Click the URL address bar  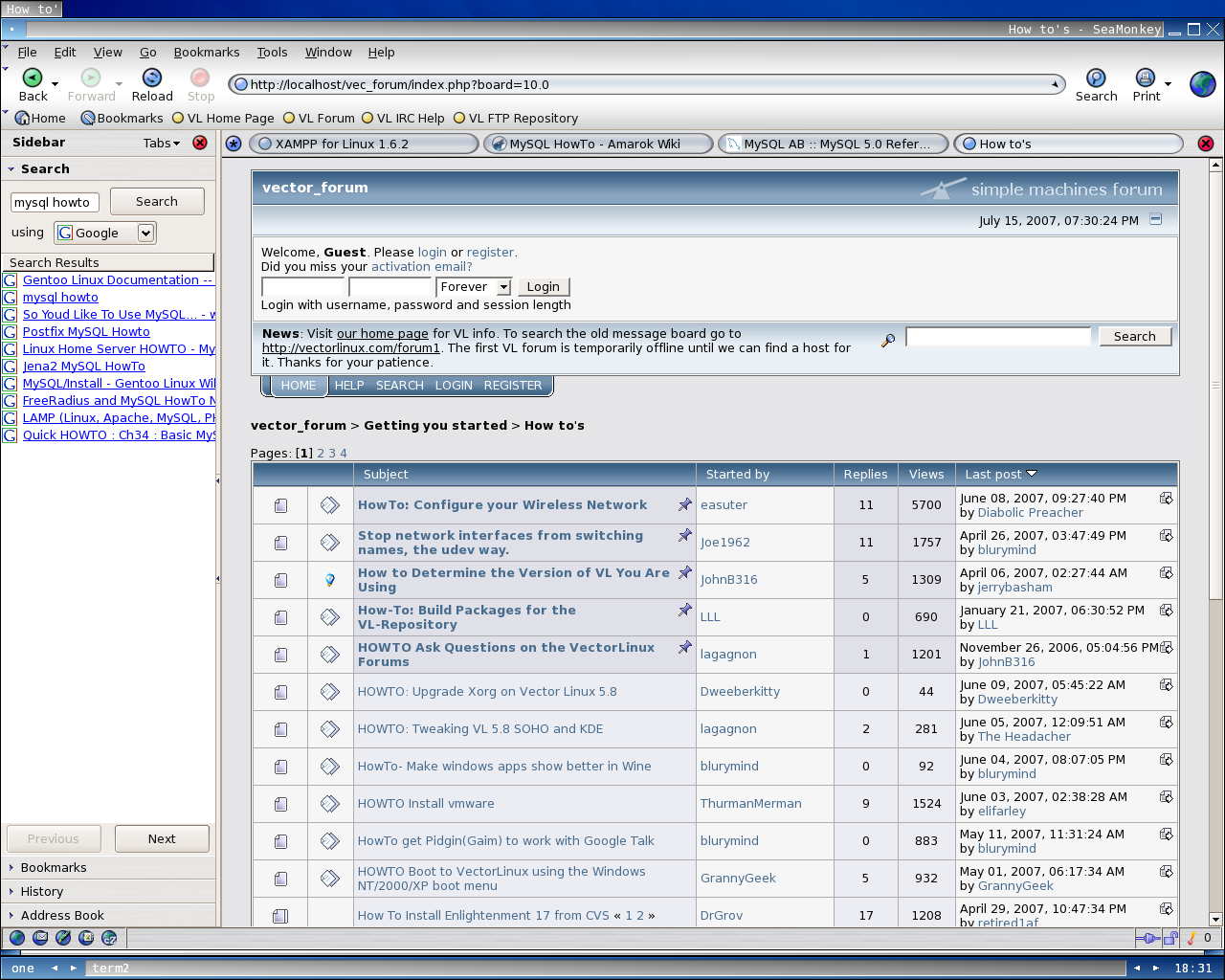point(646,84)
